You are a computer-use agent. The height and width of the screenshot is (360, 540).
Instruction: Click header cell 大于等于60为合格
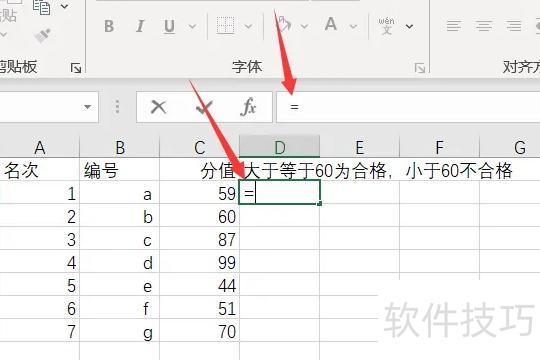coord(280,170)
